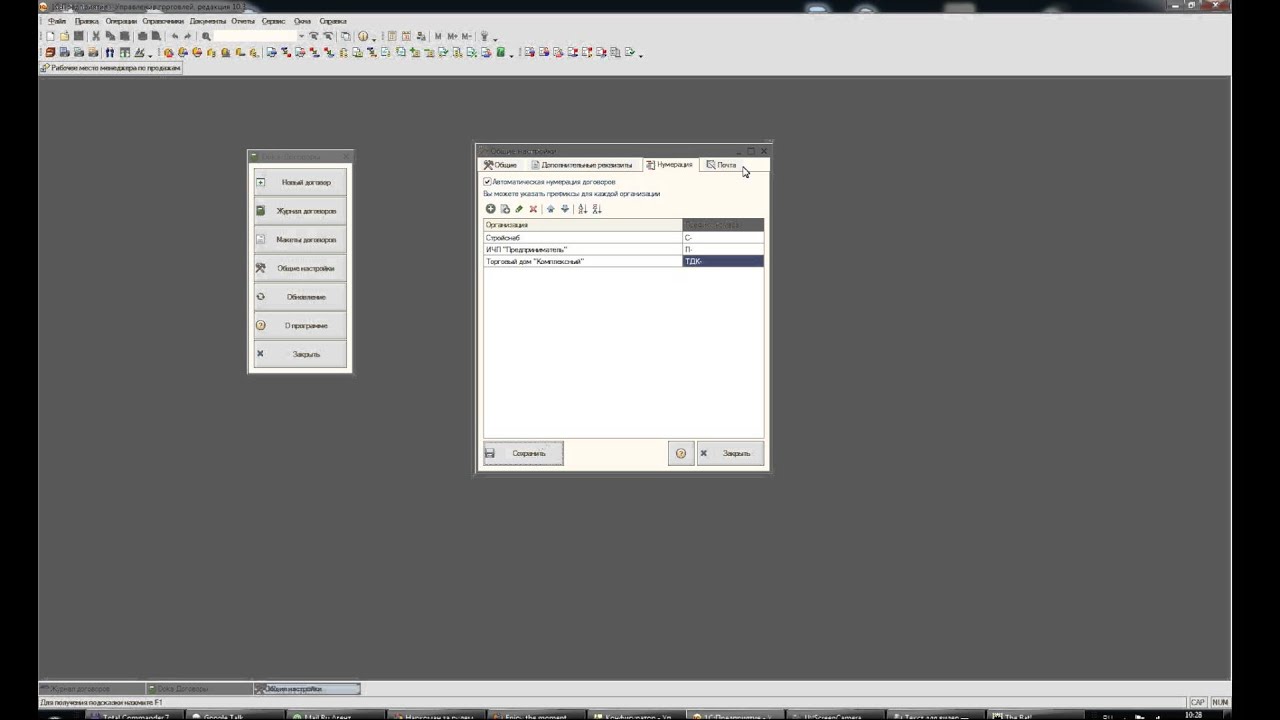
Task: Open Макеты договоров from the side panel
Action: pyautogui.click(x=300, y=240)
